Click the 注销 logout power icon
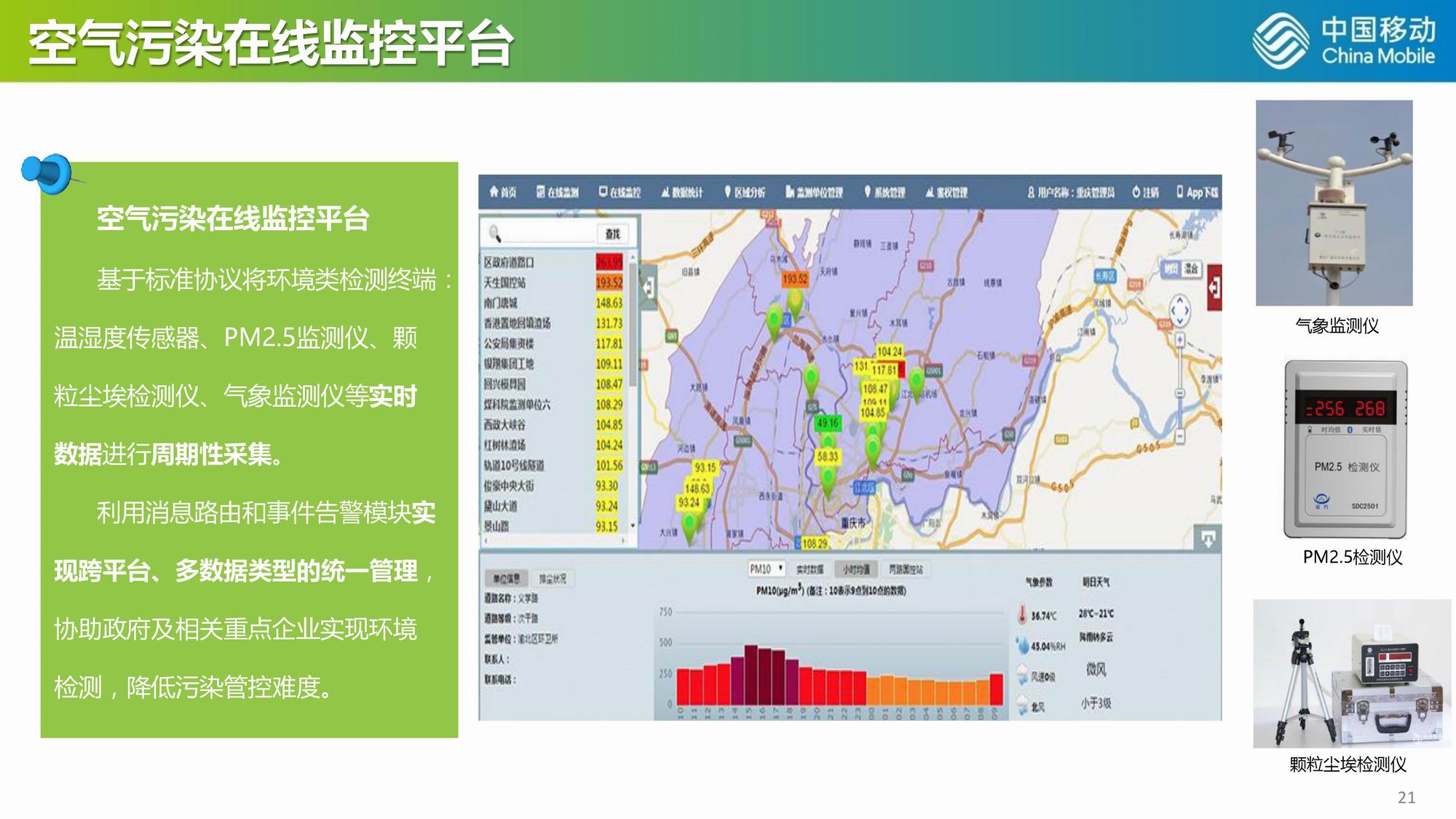 point(1136,192)
